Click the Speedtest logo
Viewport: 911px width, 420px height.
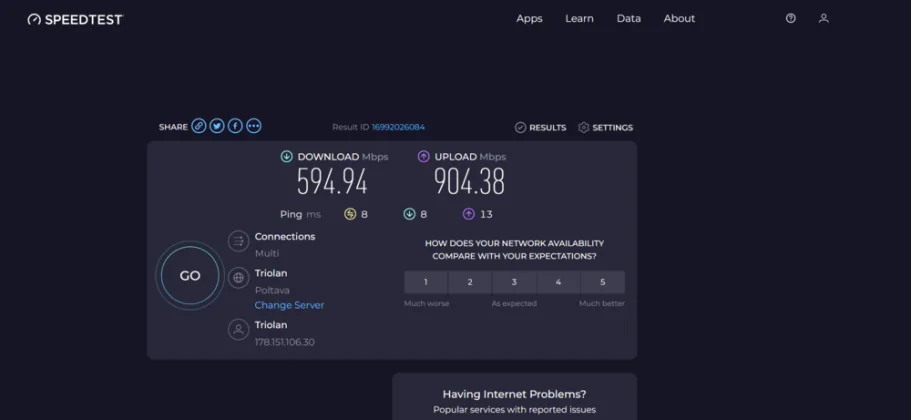(x=76, y=19)
